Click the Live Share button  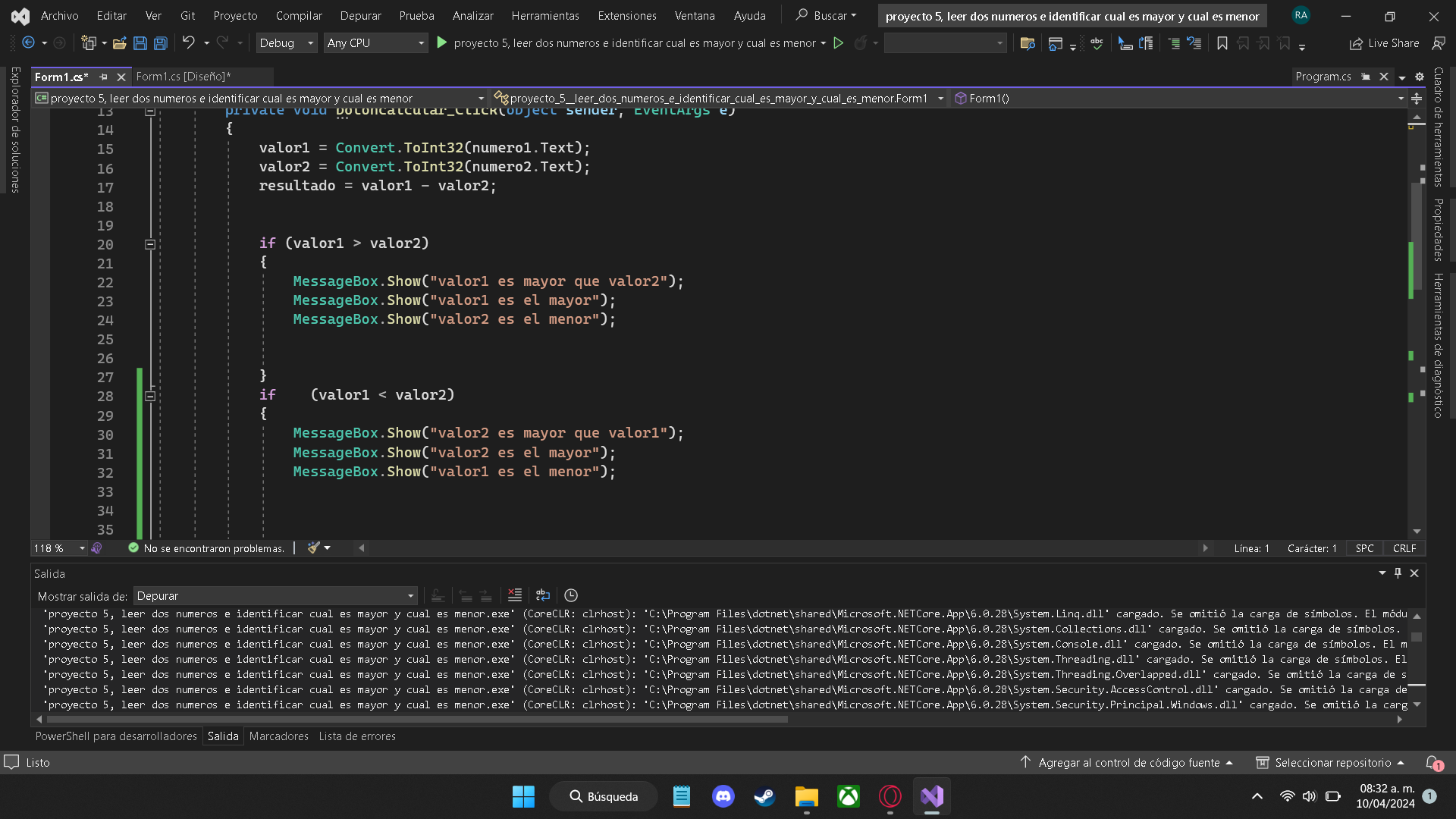(1384, 43)
